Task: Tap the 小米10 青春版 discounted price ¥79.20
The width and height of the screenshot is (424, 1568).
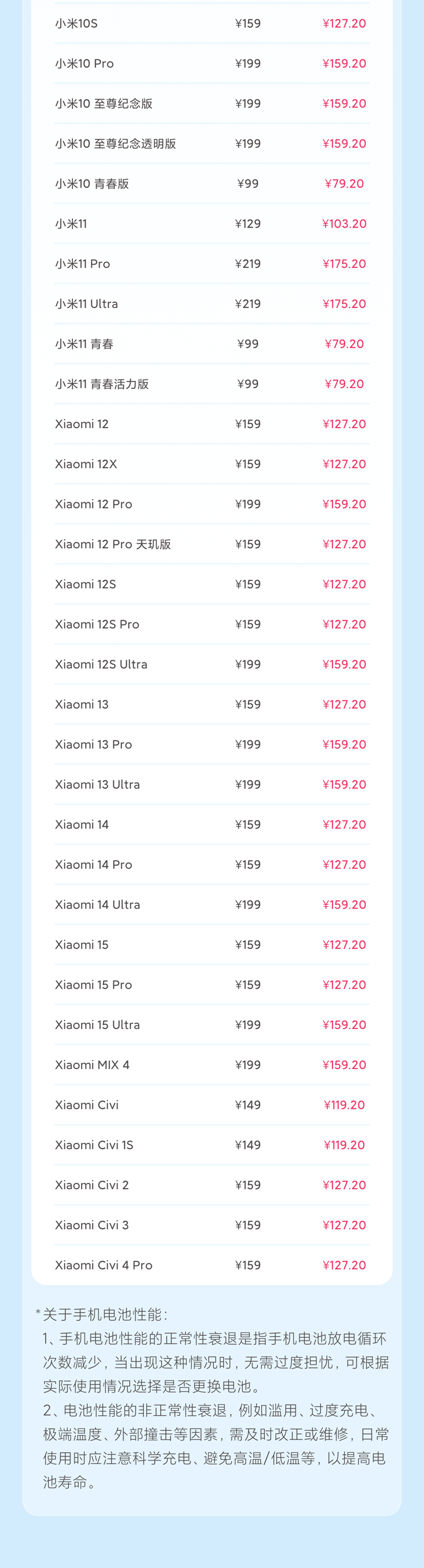Action: pos(344,184)
